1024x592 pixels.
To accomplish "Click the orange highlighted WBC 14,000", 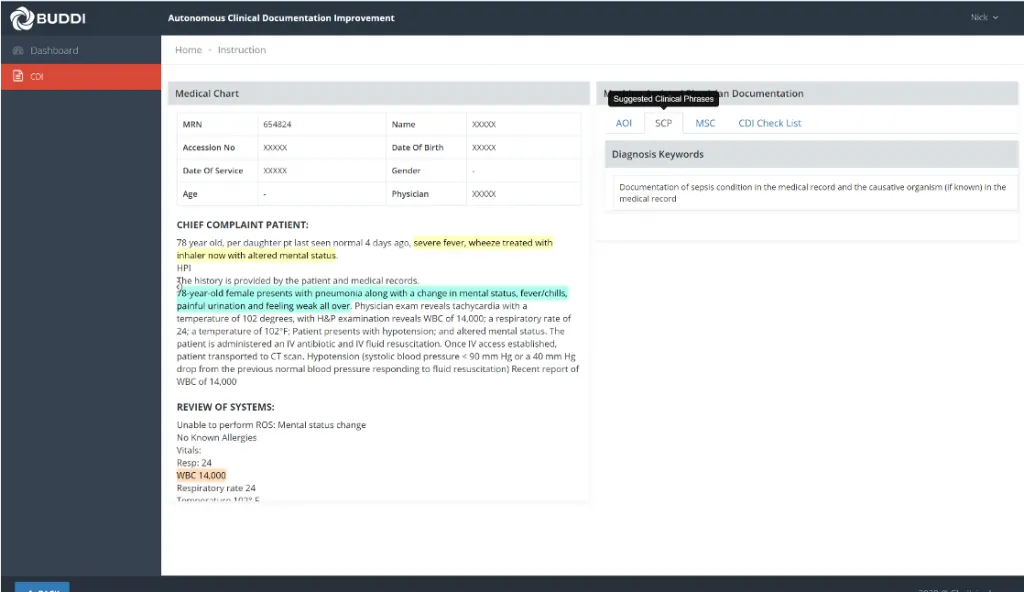I will pyautogui.click(x=201, y=476).
